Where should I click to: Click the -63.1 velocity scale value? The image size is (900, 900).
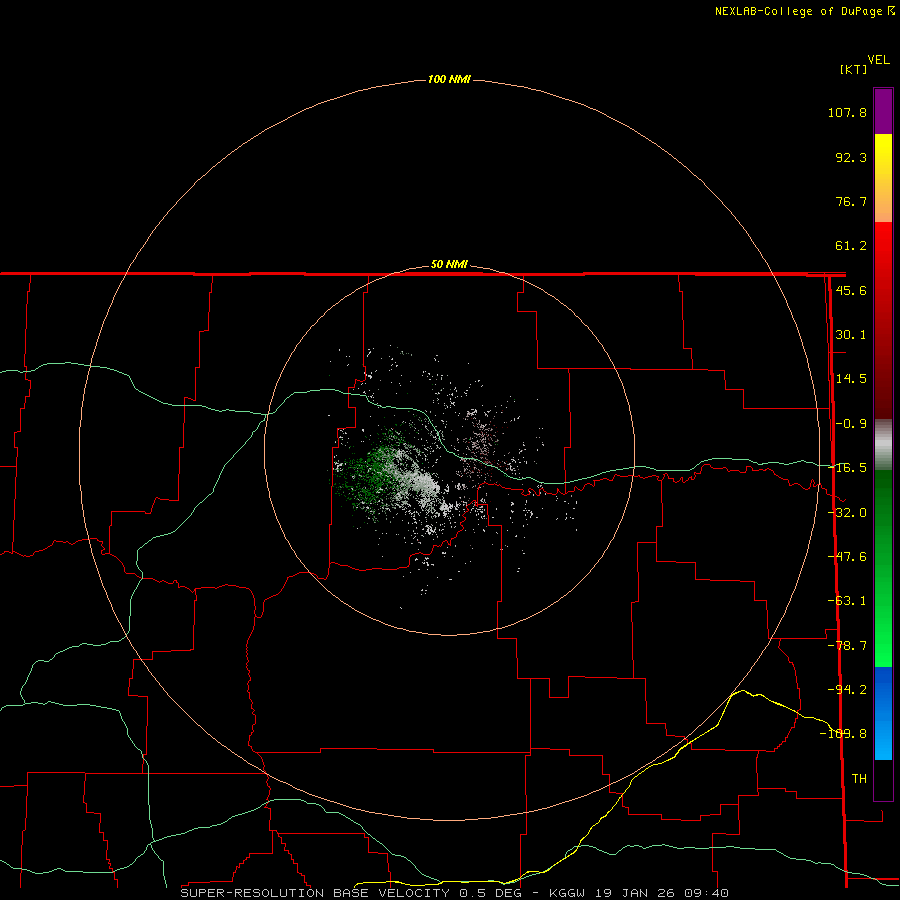click(x=847, y=601)
